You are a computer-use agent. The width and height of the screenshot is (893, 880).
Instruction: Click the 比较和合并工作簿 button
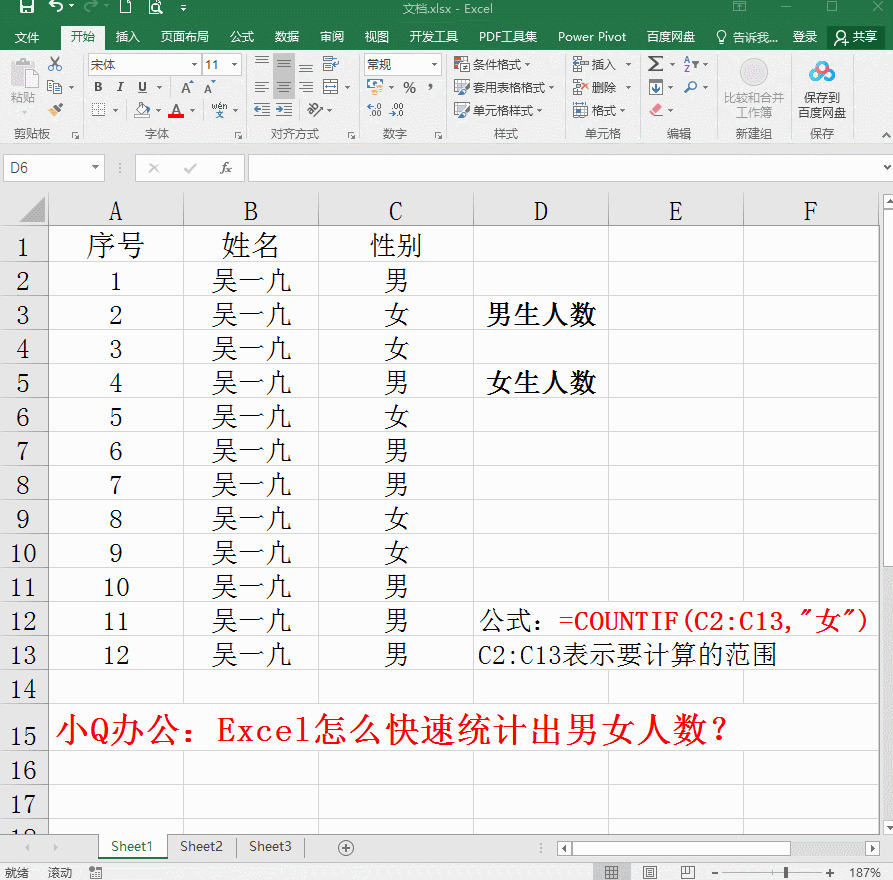pos(754,85)
